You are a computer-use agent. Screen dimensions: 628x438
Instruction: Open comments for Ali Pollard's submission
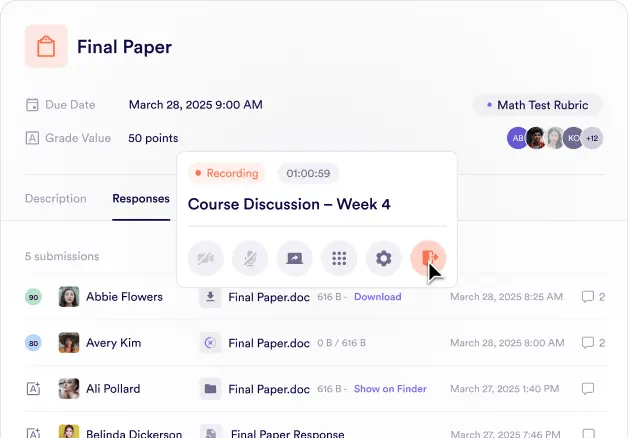tap(588, 389)
